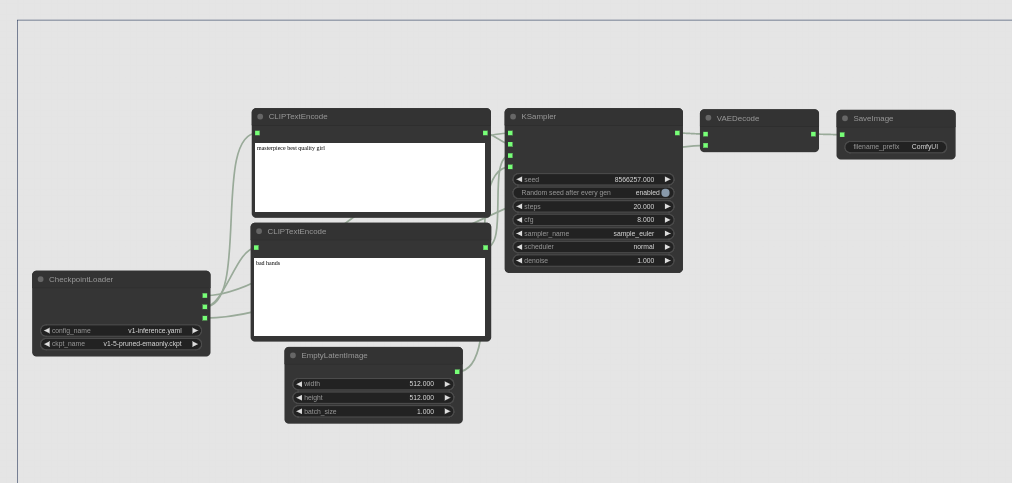Select the SaveImage node title

pyautogui.click(x=873, y=118)
